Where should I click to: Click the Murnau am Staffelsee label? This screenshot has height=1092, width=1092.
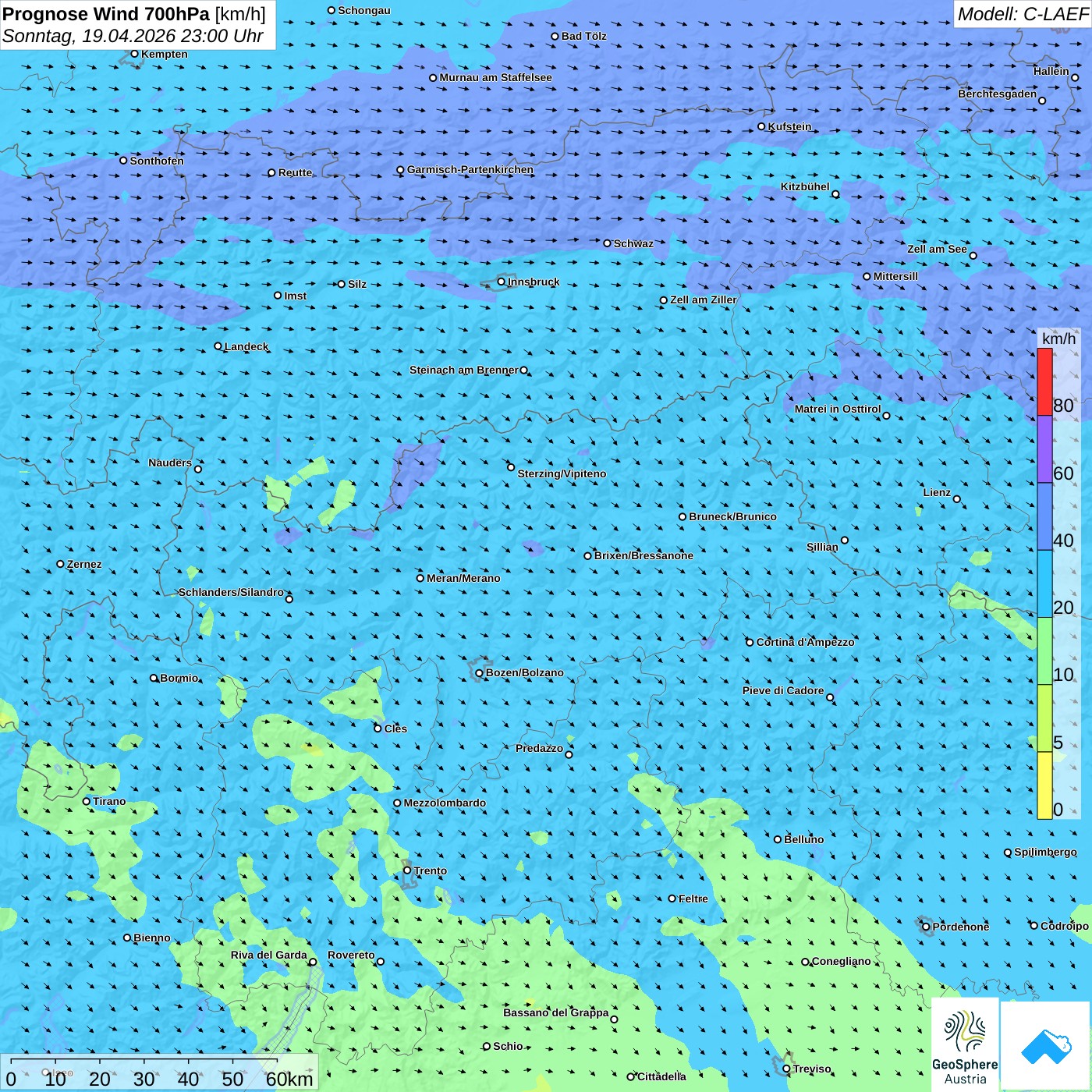(x=495, y=77)
